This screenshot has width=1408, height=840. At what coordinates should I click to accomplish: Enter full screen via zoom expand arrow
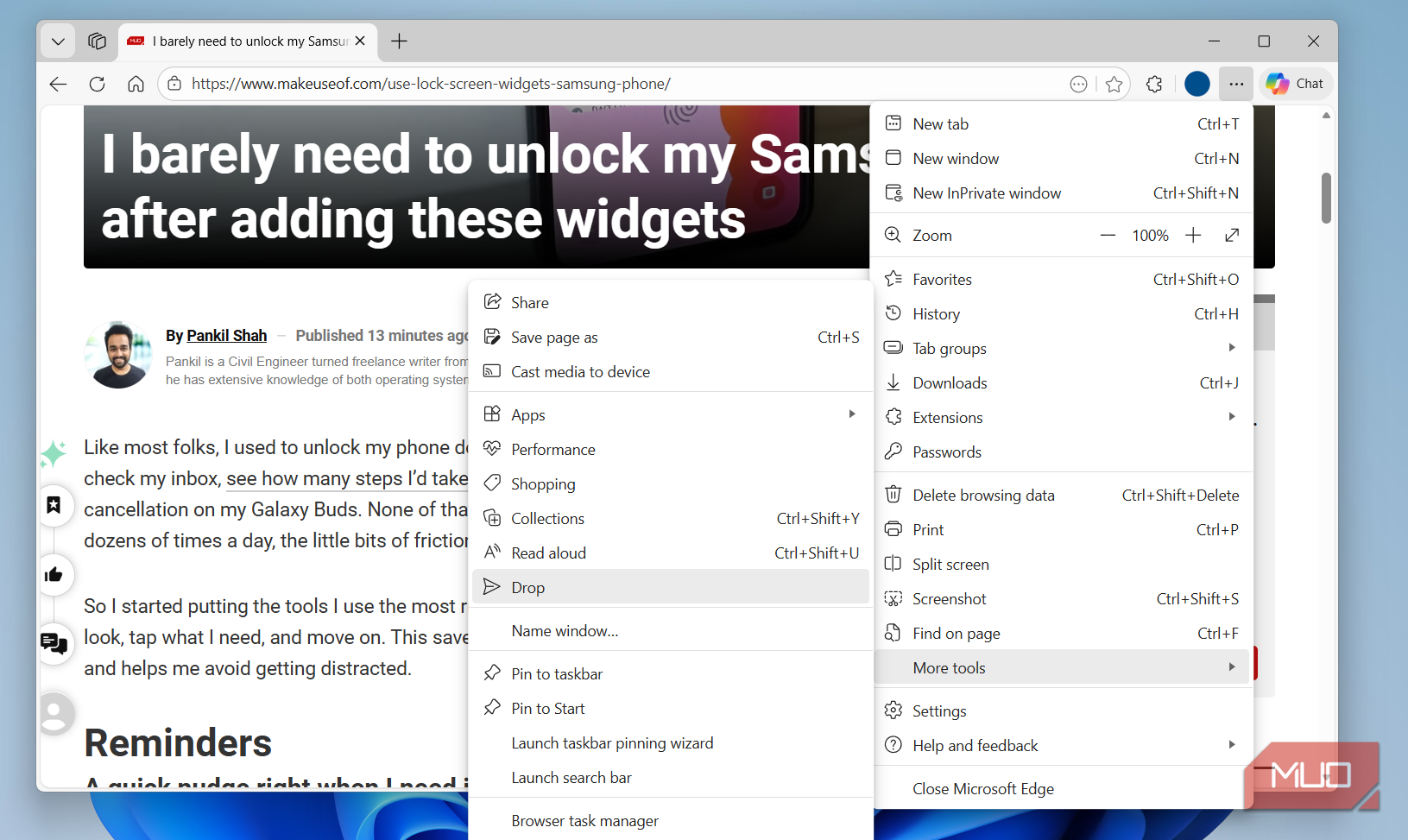1232,236
